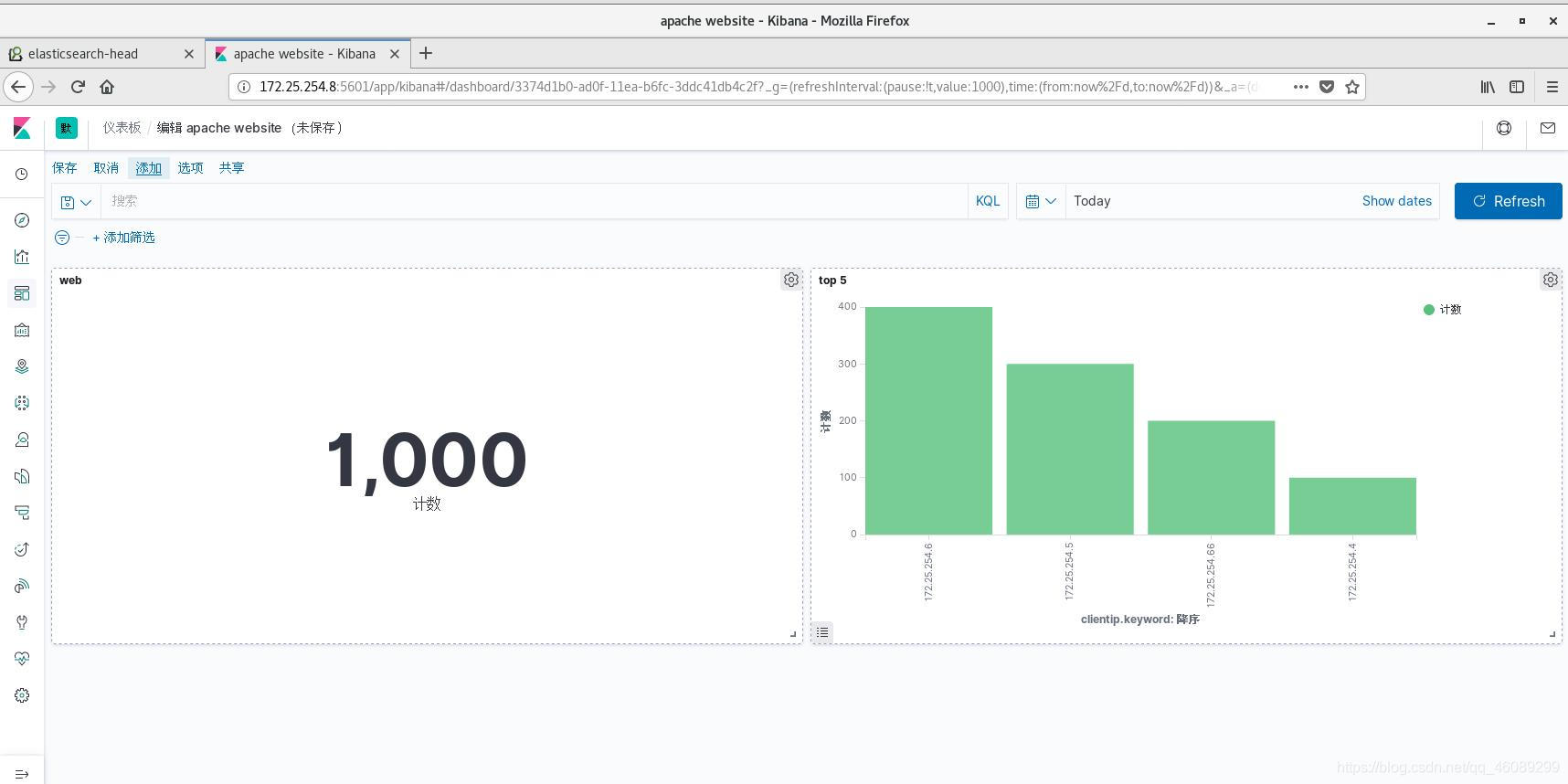The height and width of the screenshot is (784, 1568).
Task: Go to Firefox home page
Action: (x=107, y=87)
